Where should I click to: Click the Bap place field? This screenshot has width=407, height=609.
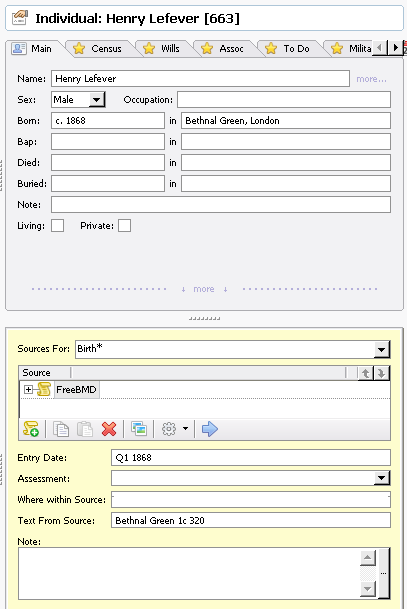coord(286,142)
